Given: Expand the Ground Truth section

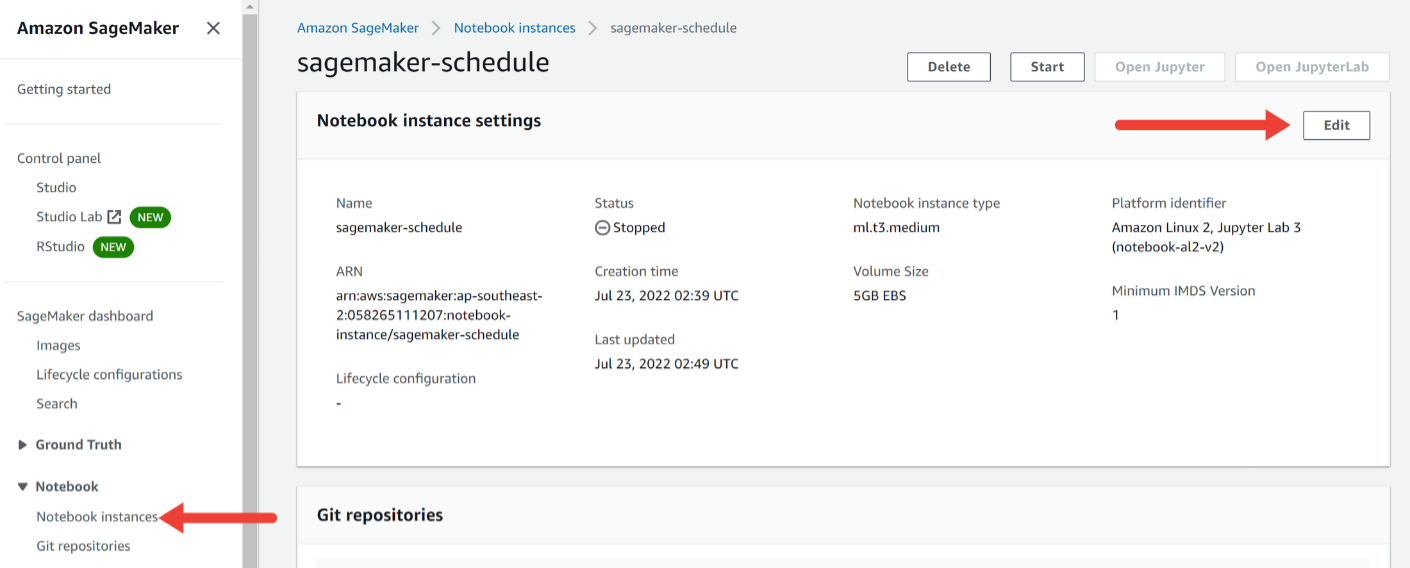Looking at the screenshot, I should point(23,445).
